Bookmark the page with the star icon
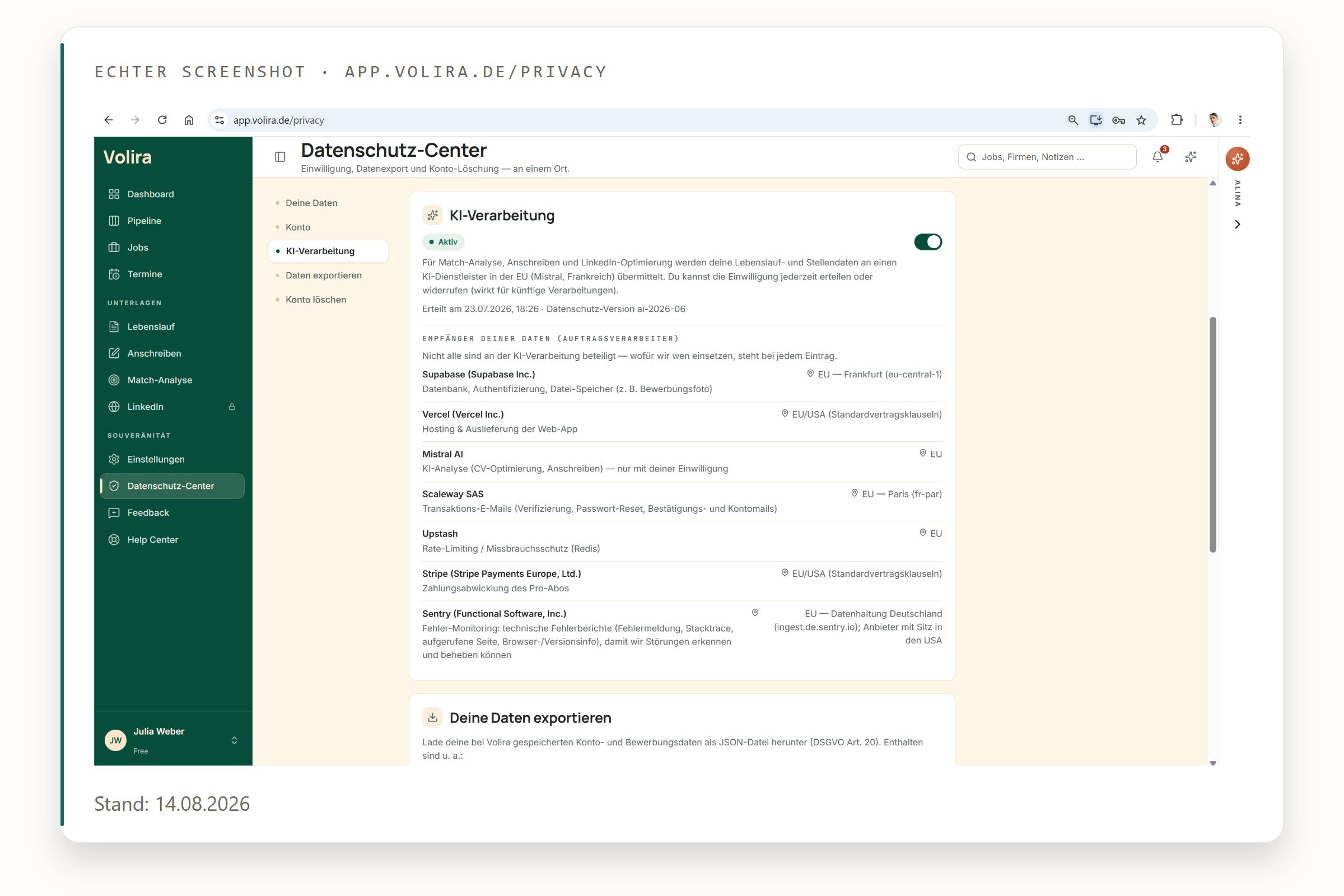The image size is (1344, 896). (x=1141, y=120)
